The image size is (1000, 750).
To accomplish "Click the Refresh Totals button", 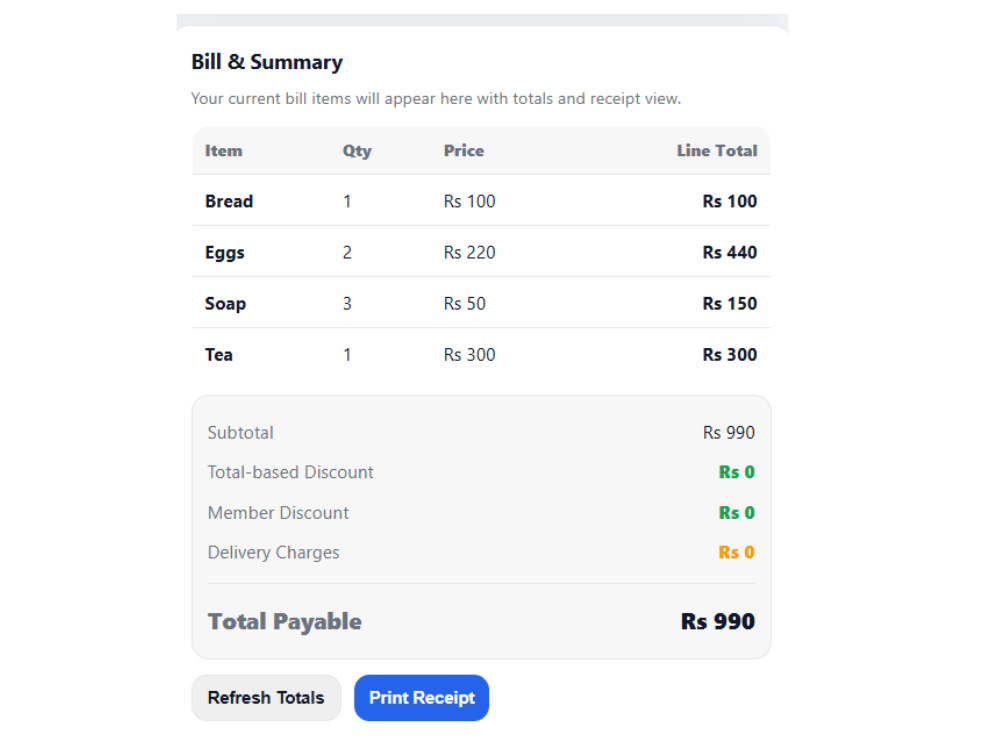I will [266, 698].
